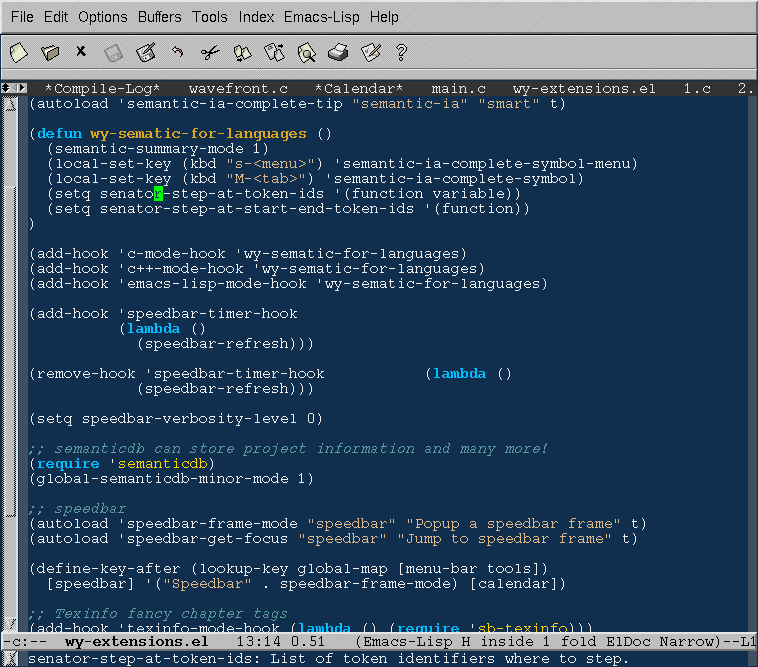Click semantic-summary-mode in the buffer
Viewport: 758px width, 667px height.
click(149, 149)
